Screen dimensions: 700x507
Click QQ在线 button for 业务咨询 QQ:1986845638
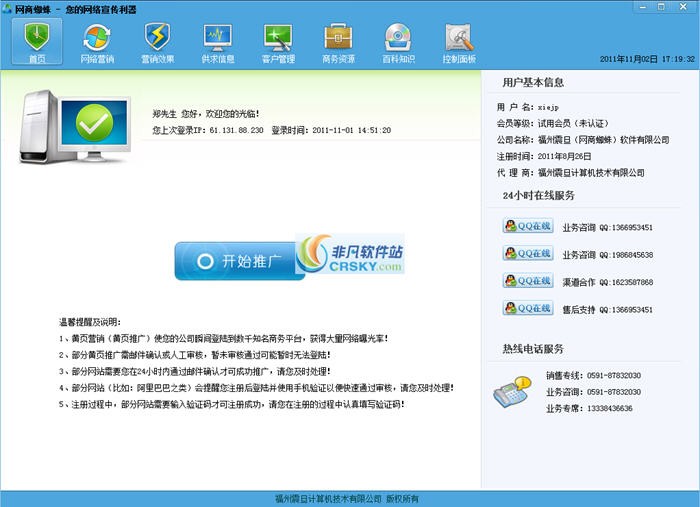(528, 253)
